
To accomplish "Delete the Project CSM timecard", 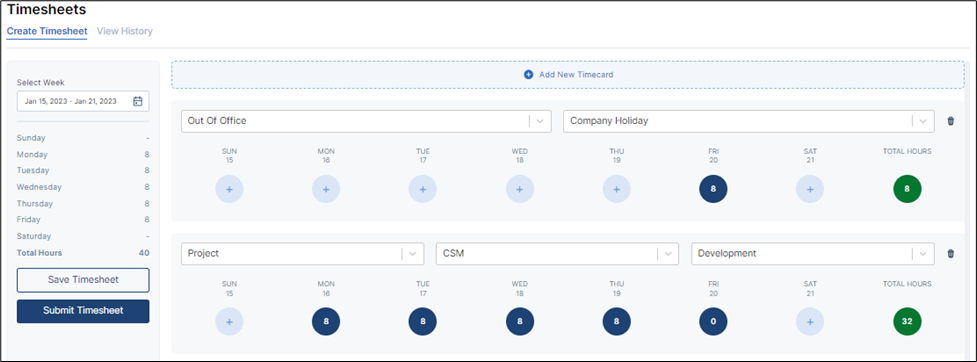I will tap(950, 254).
